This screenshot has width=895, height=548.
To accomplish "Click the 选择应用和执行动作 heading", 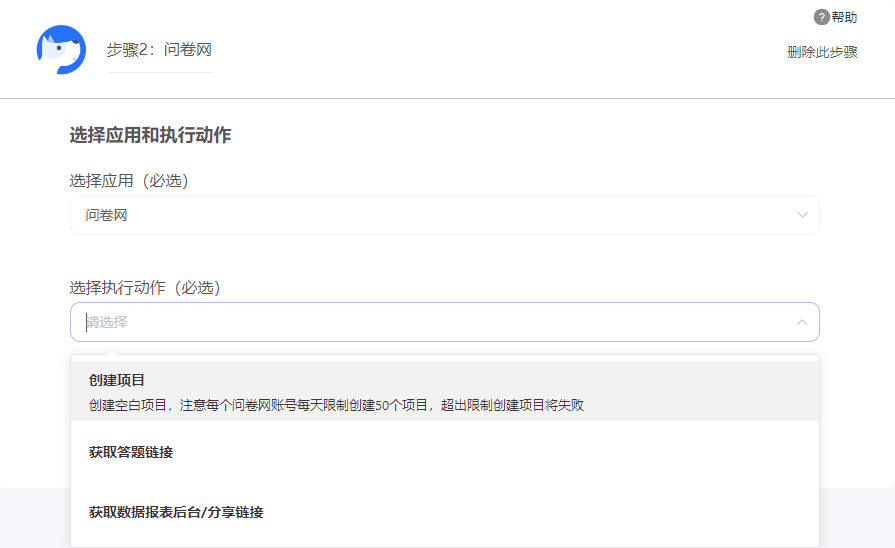I will coord(150,135).
